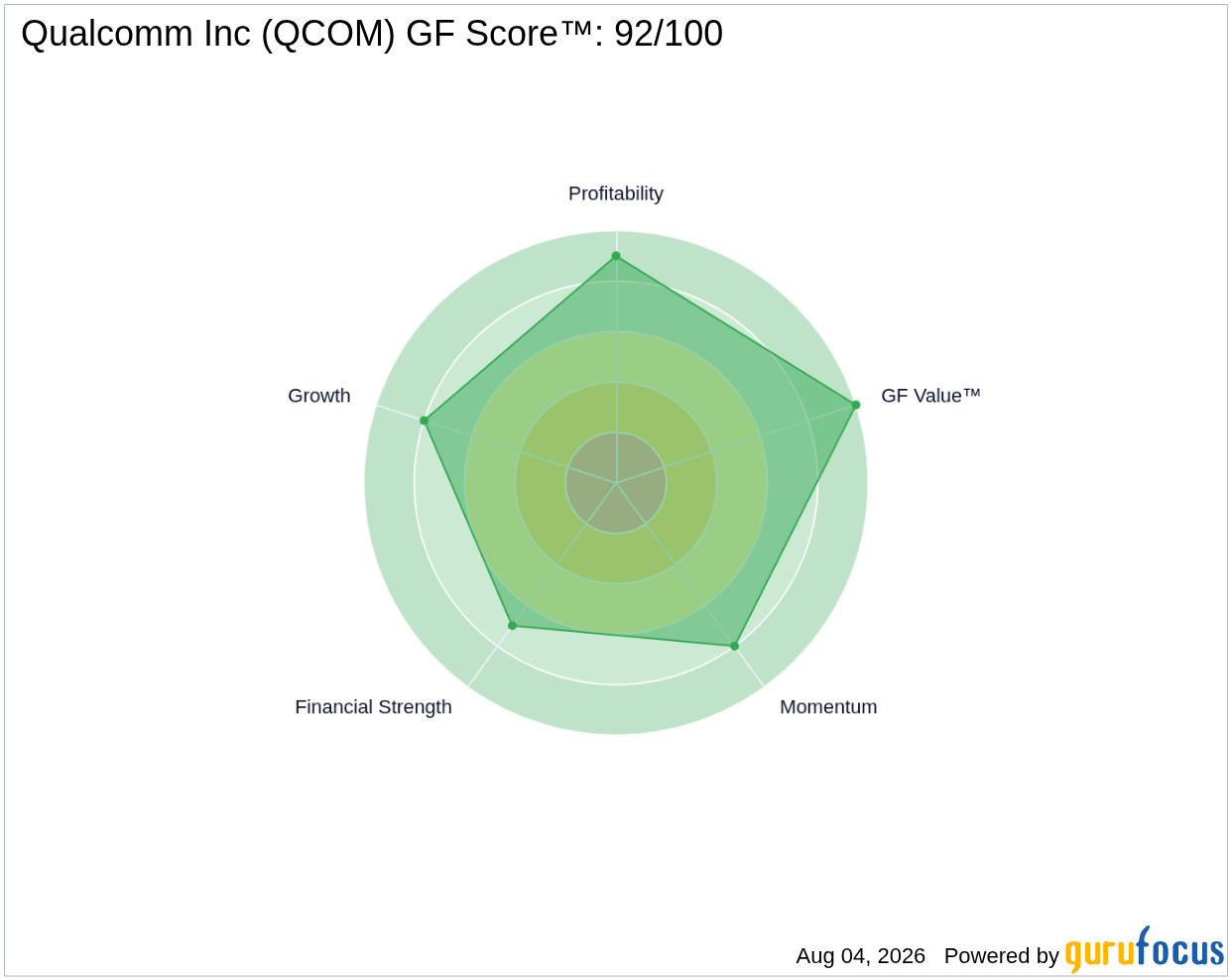Click the olive green second ring
This screenshot has height=980, width=1232.
[x=616, y=558]
